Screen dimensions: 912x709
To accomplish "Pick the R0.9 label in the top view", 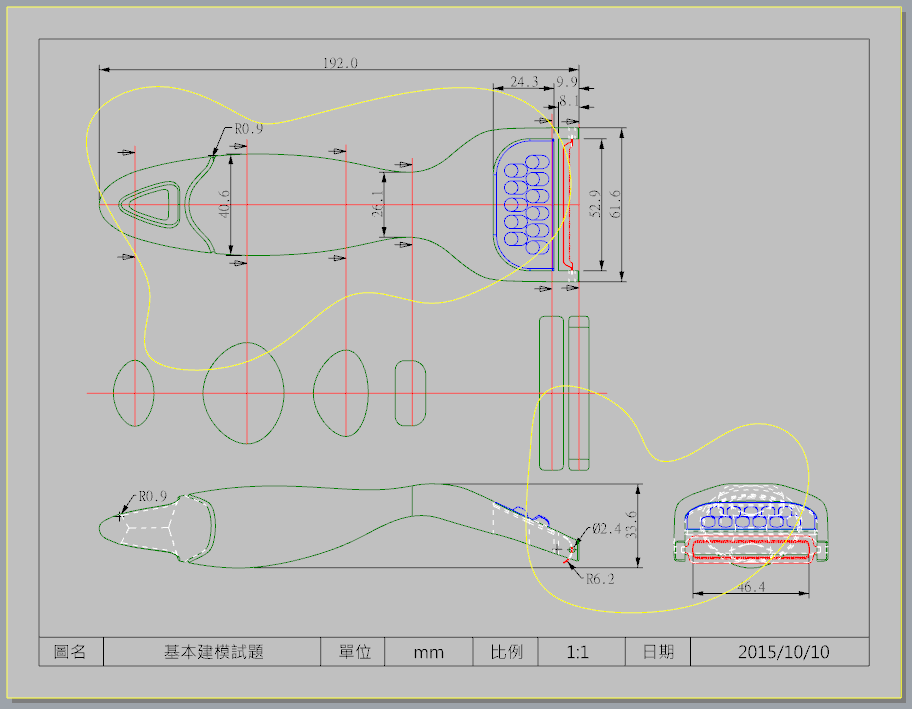I will [x=249, y=129].
